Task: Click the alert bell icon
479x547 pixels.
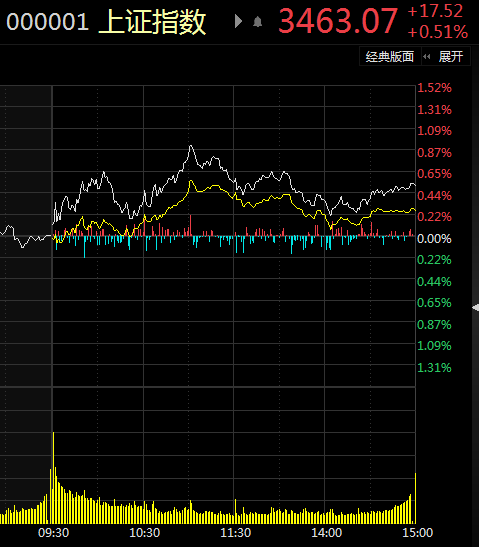Action: (257, 22)
